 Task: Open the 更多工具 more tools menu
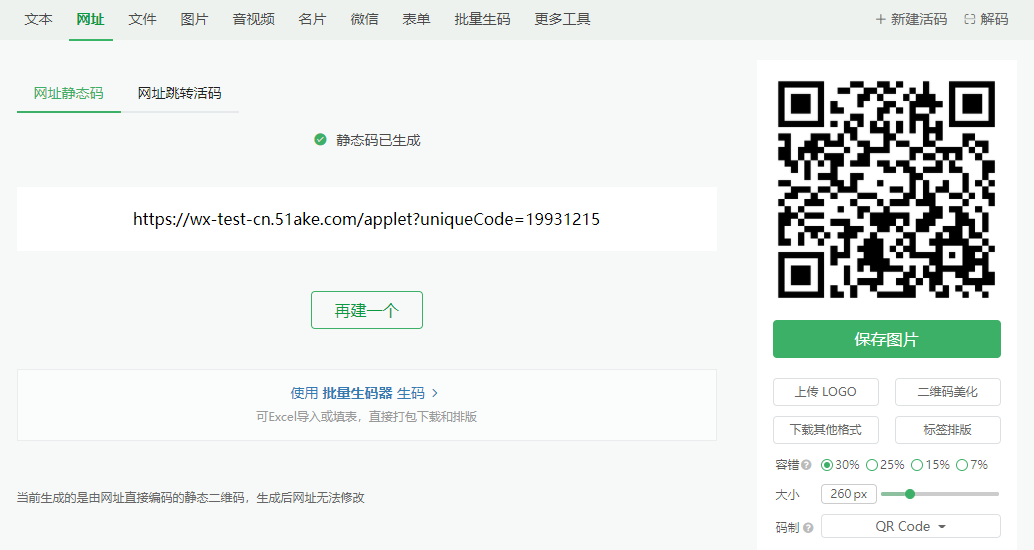click(x=563, y=19)
